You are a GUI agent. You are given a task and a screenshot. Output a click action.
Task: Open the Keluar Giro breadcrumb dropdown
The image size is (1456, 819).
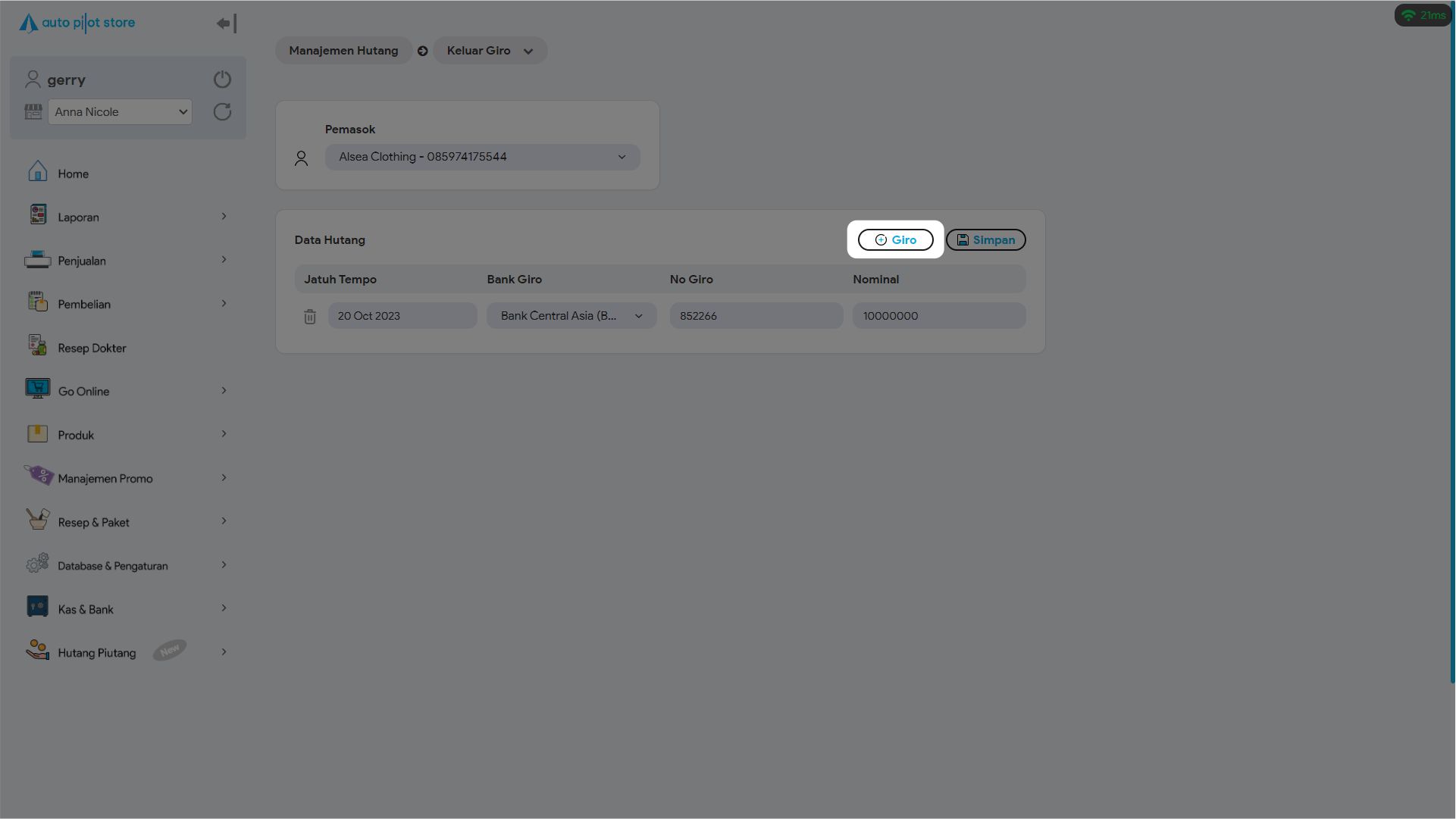490,51
